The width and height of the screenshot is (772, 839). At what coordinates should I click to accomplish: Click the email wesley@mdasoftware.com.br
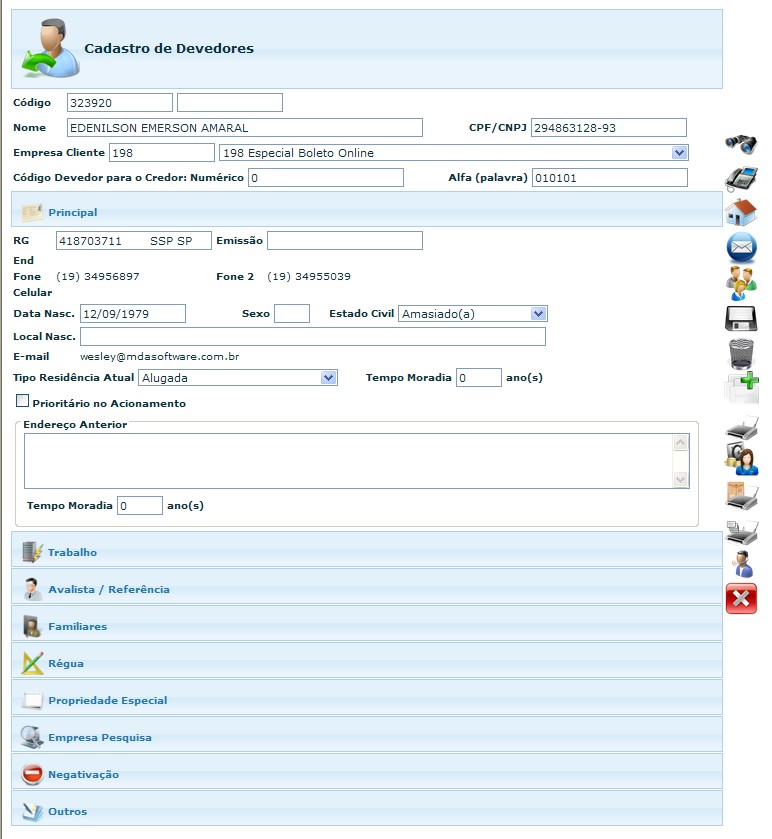pyautogui.click(x=159, y=356)
